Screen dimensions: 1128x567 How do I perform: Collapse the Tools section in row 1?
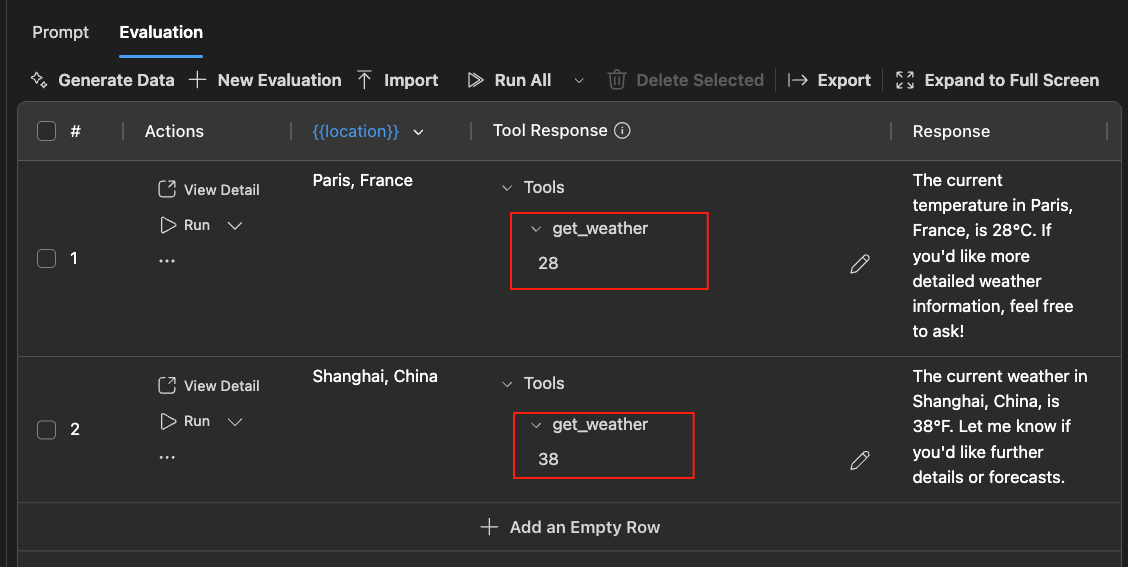[507, 188]
